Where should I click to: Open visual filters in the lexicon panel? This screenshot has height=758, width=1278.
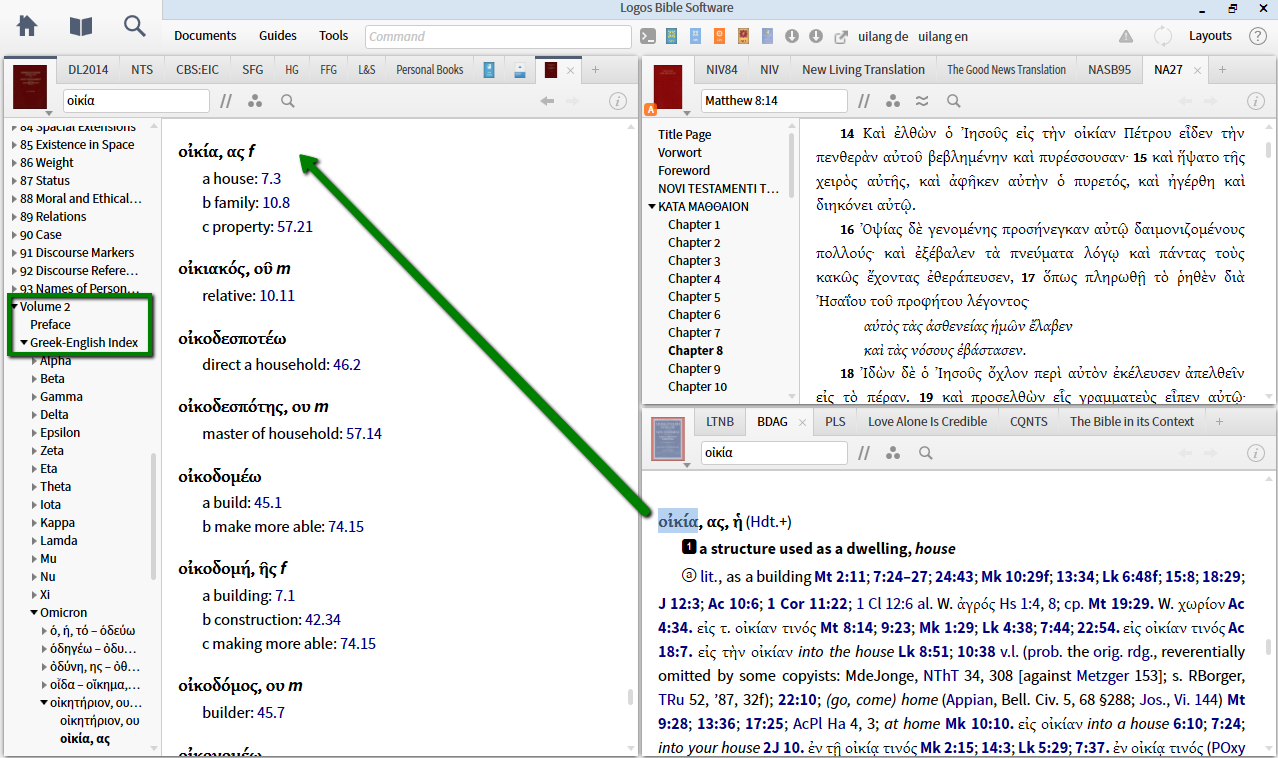point(255,101)
